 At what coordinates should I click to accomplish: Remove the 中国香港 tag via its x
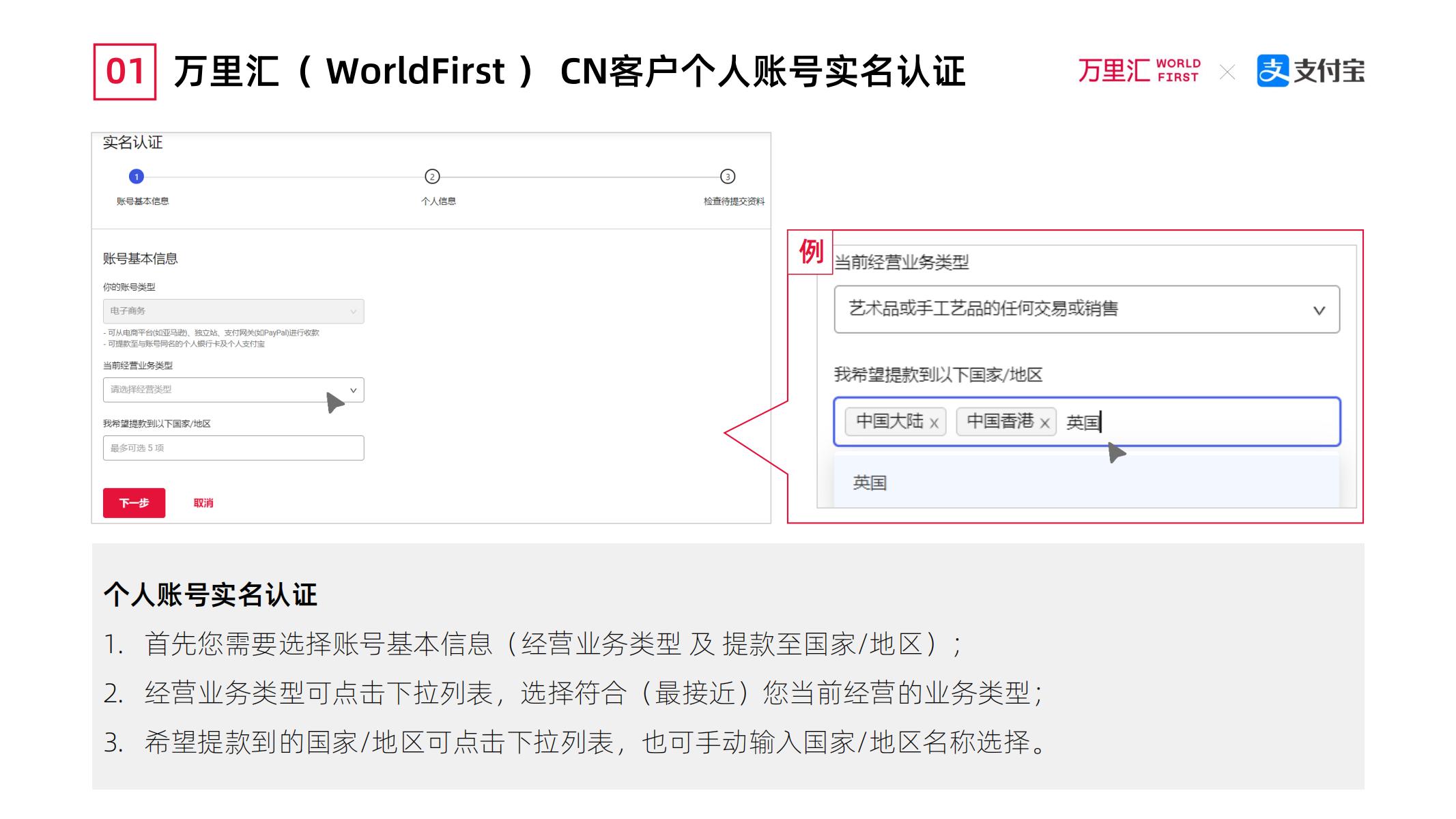(1044, 423)
